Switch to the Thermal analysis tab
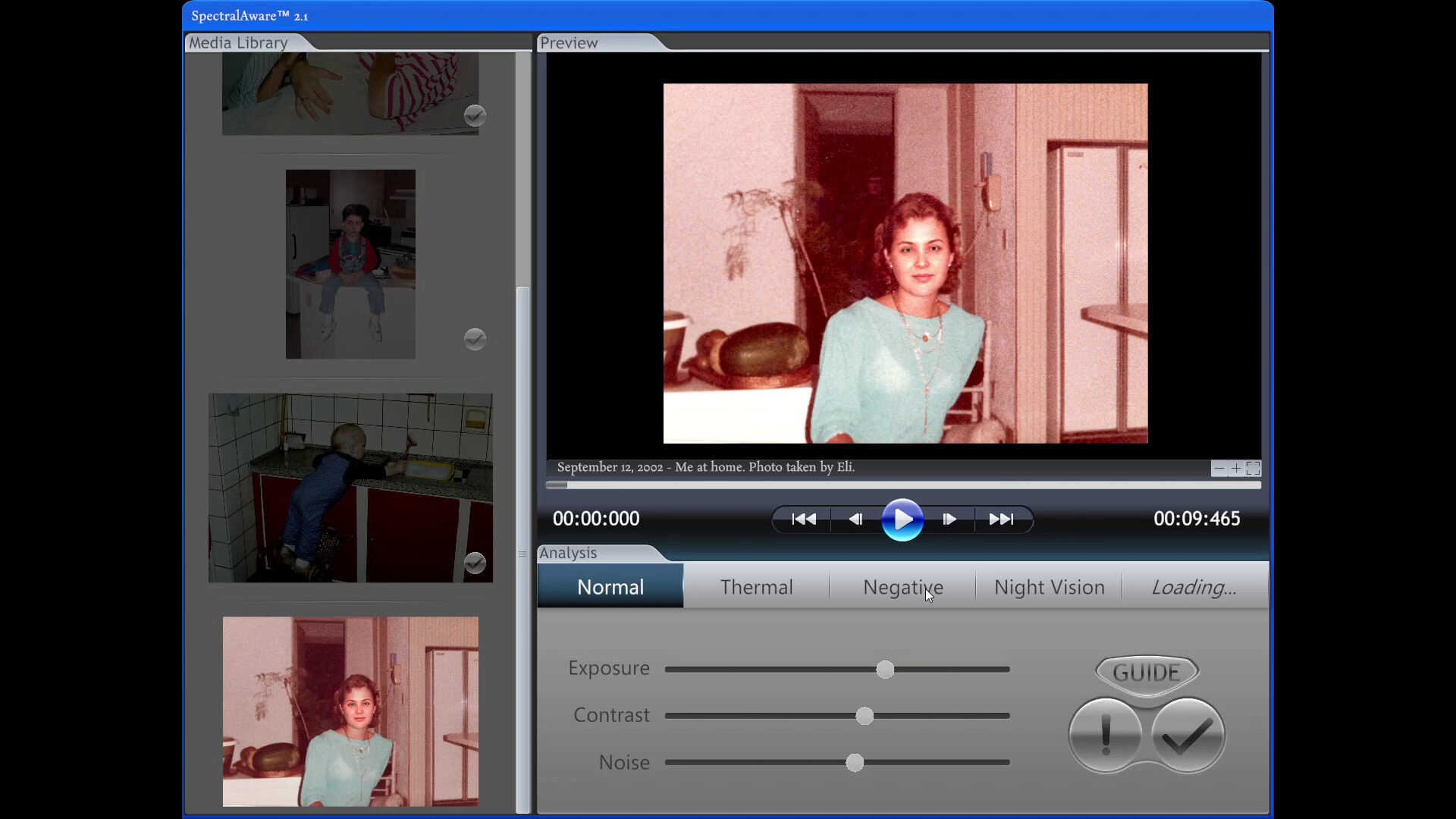This screenshot has height=819, width=1456. point(757,586)
